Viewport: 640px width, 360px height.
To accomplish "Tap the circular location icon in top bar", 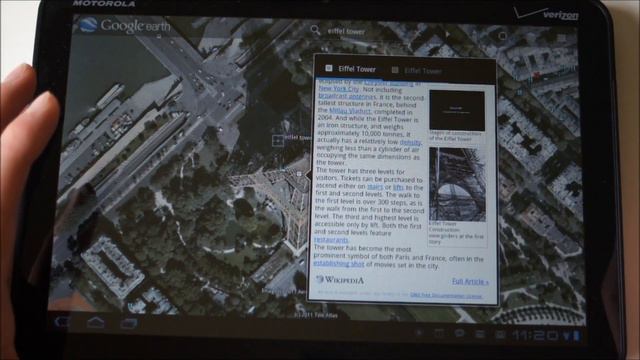I will 502,36.
